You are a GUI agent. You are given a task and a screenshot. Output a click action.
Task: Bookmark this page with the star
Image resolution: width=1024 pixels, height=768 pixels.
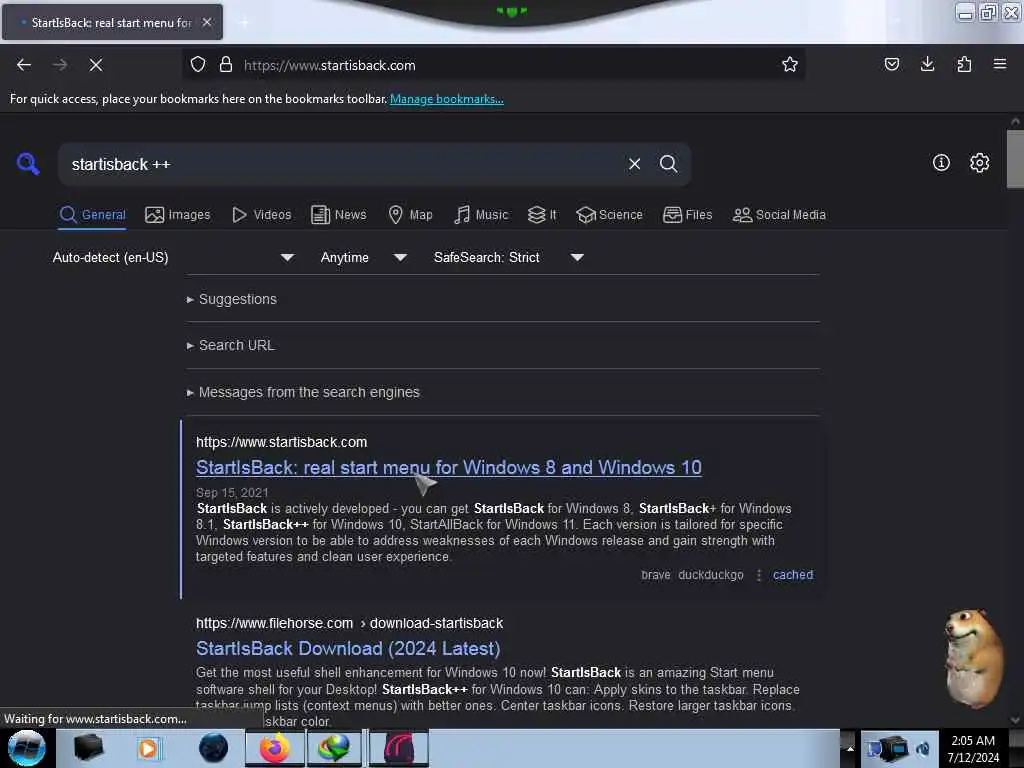pos(790,65)
